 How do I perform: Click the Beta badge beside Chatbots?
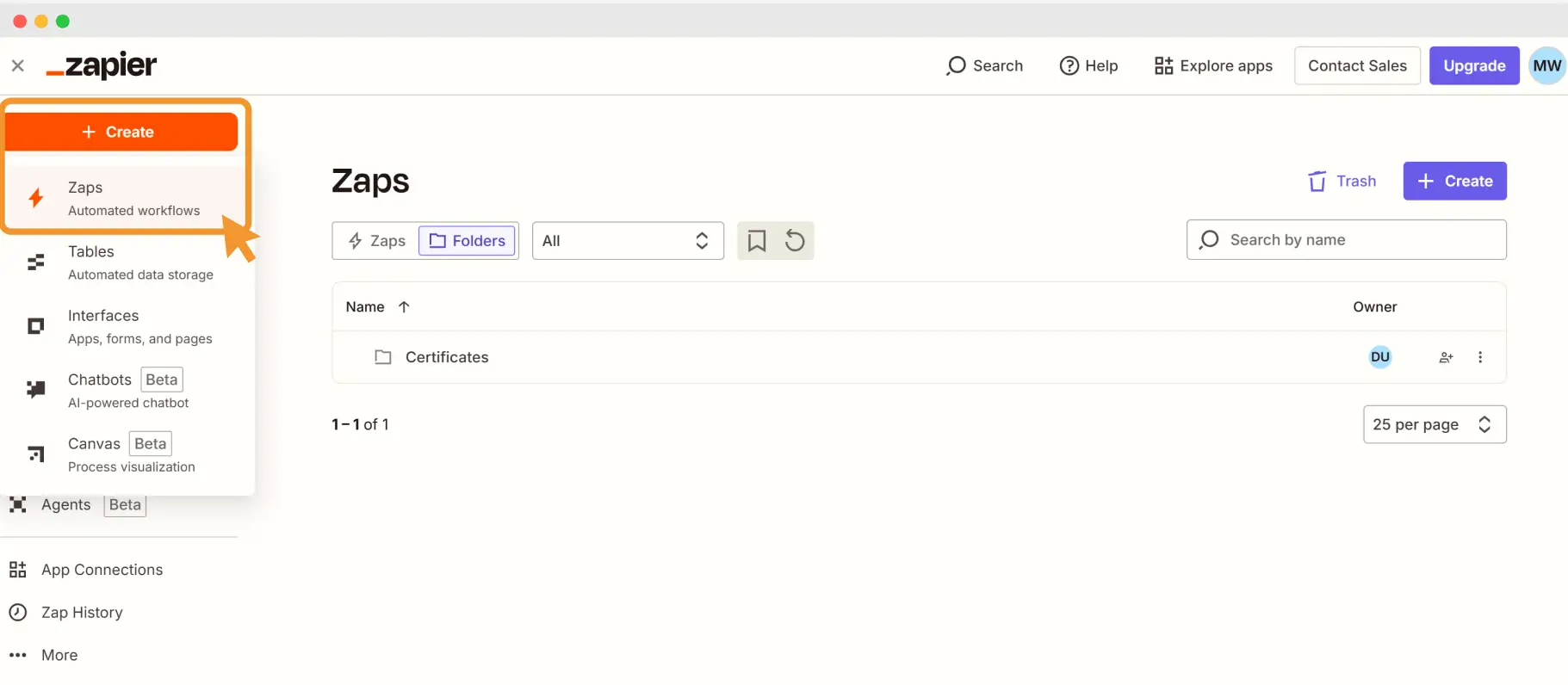tap(162, 380)
